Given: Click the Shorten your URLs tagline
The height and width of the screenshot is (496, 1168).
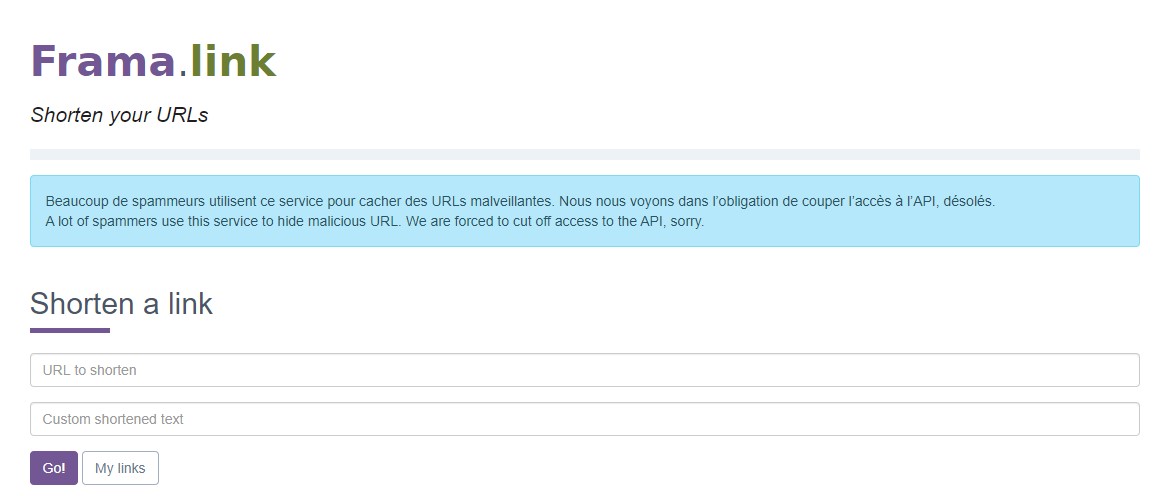Looking at the screenshot, I should click(x=119, y=115).
